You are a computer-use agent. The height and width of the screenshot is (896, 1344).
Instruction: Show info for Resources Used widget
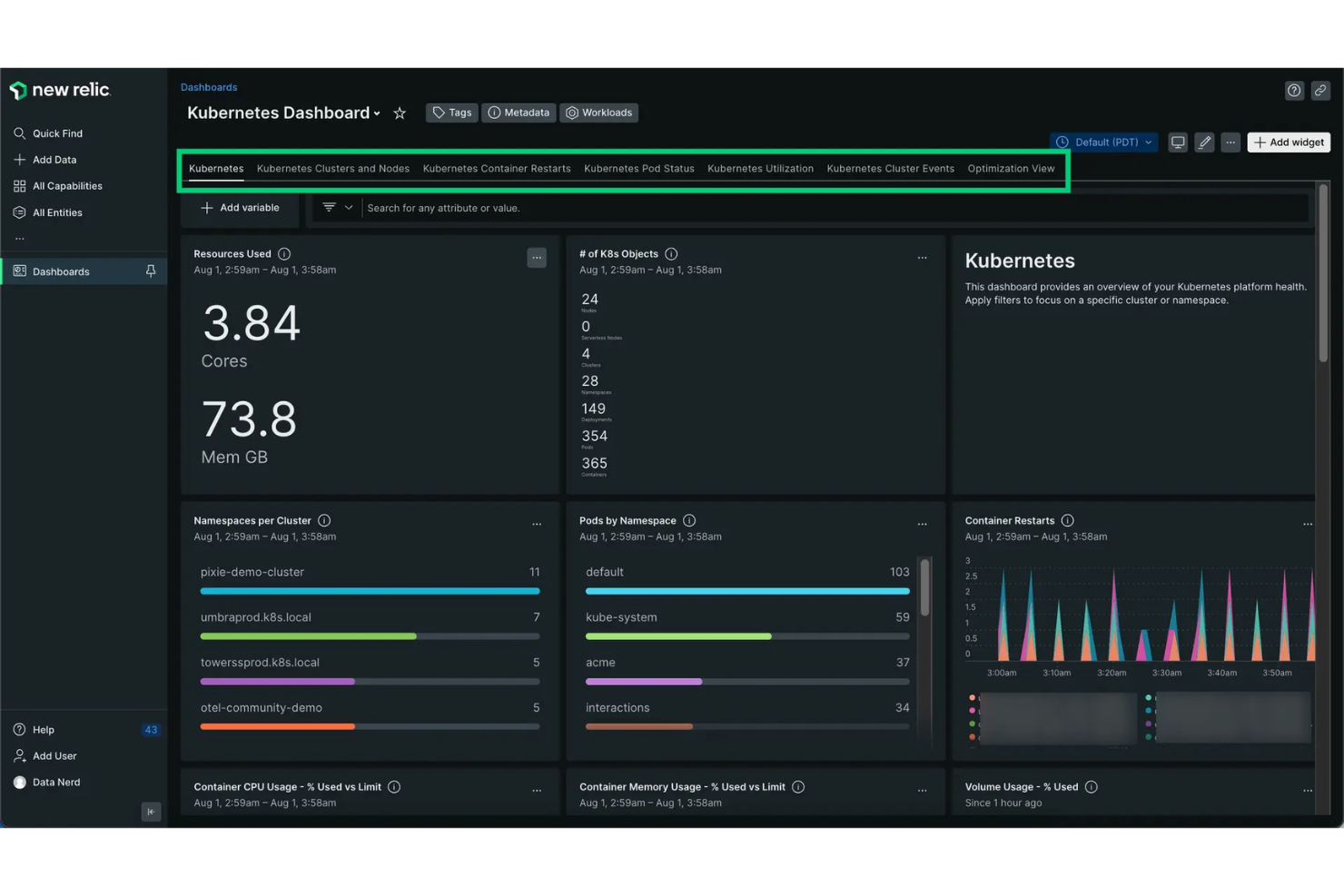click(x=284, y=254)
